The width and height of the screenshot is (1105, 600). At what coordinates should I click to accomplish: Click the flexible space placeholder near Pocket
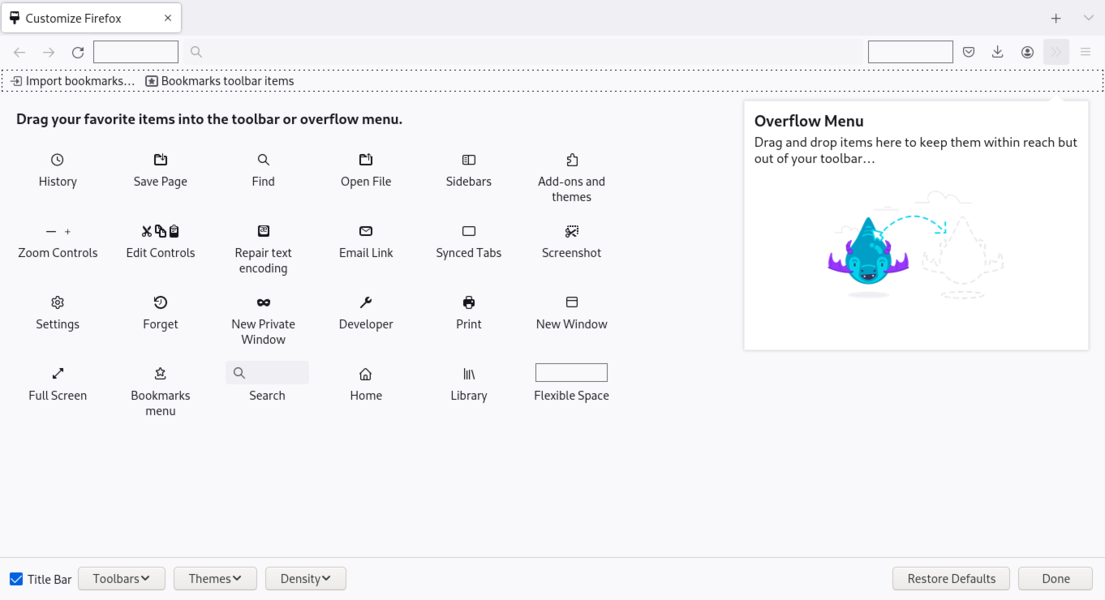pos(910,52)
